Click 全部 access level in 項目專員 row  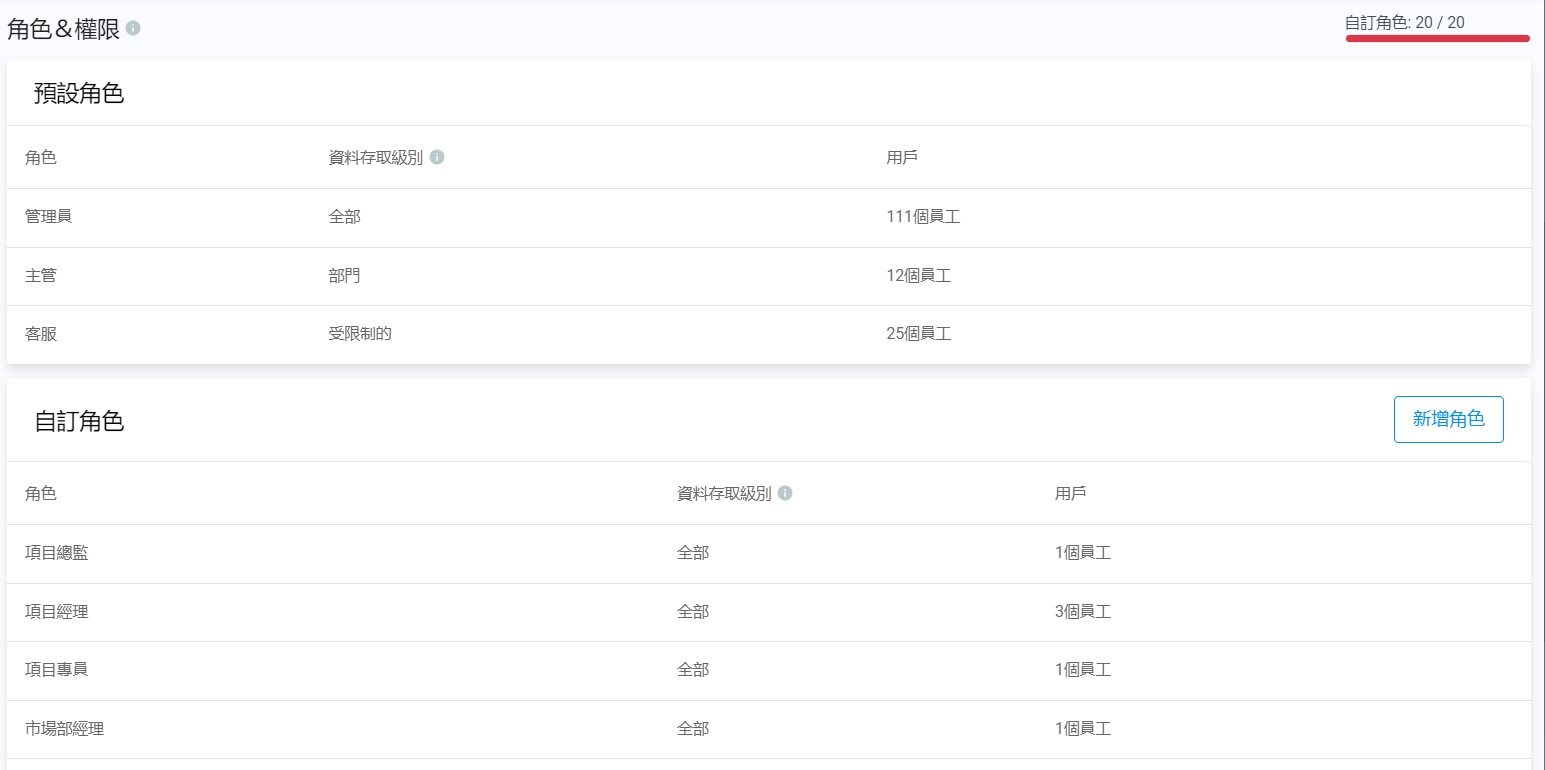tap(693, 669)
